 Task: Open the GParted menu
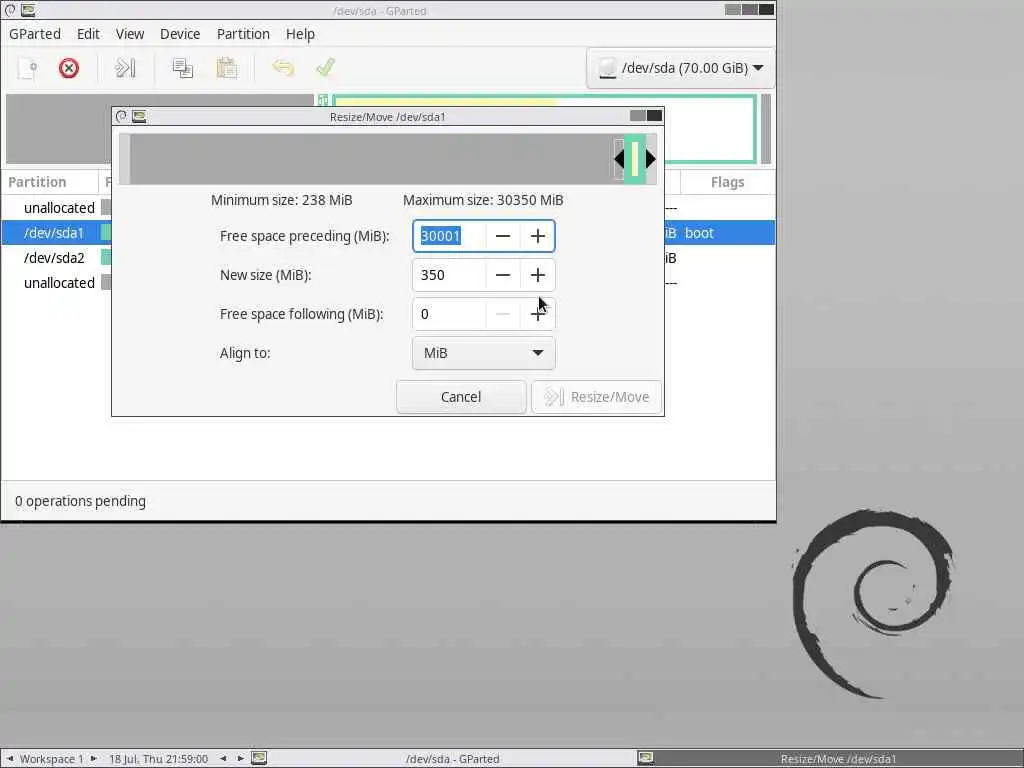click(35, 34)
